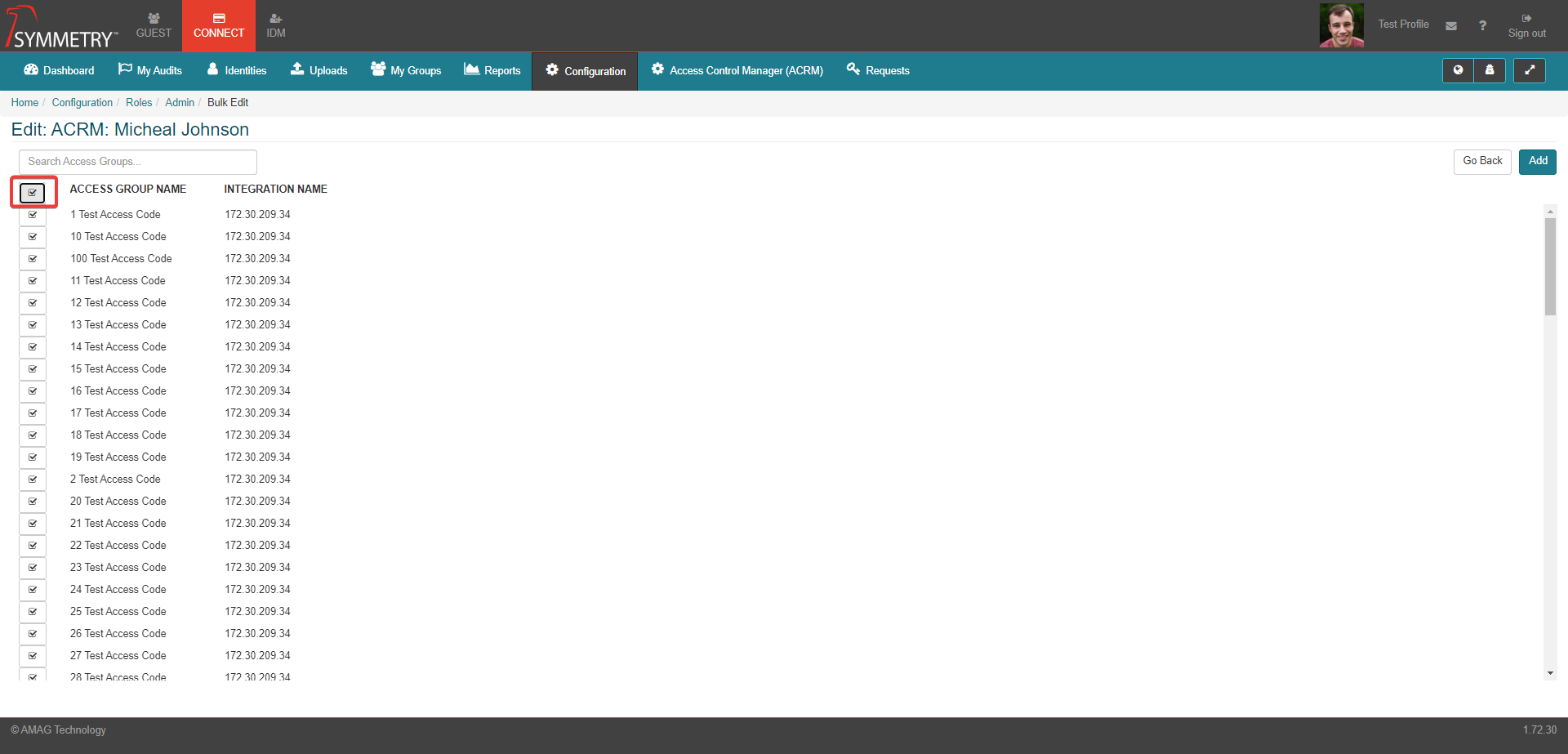Uncheck 19 Test Access Code

coord(33,457)
